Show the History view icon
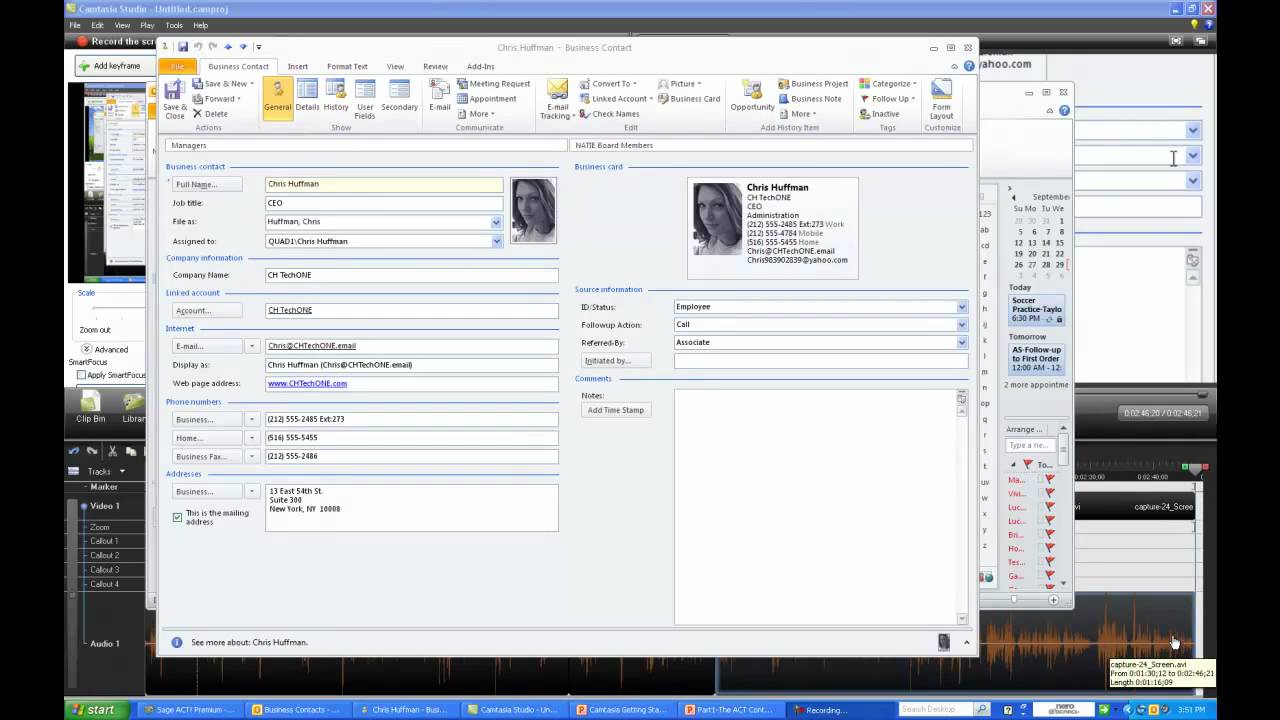 point(336,96)
